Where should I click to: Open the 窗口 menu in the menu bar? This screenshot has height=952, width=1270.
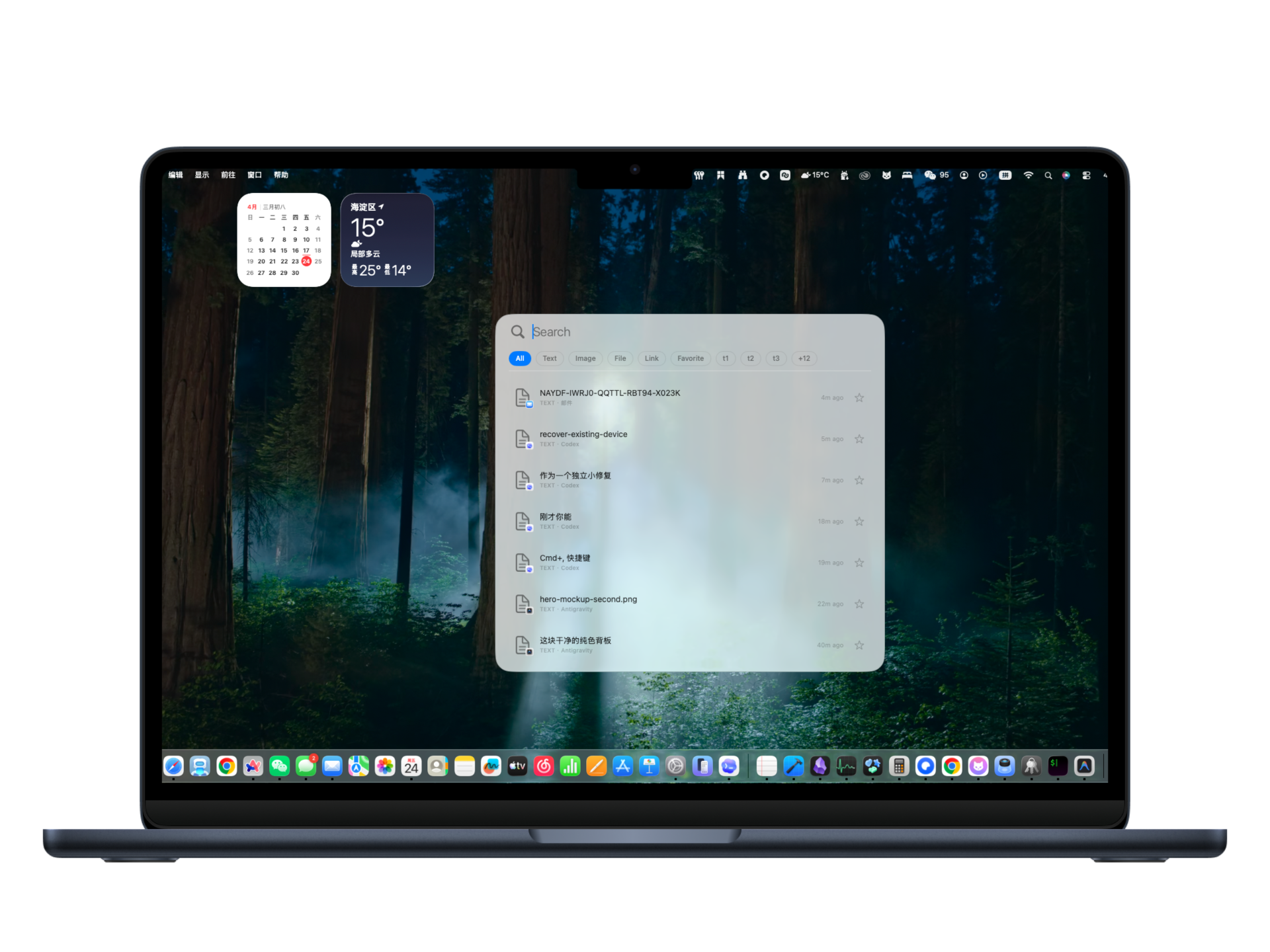tap(255, 175)
